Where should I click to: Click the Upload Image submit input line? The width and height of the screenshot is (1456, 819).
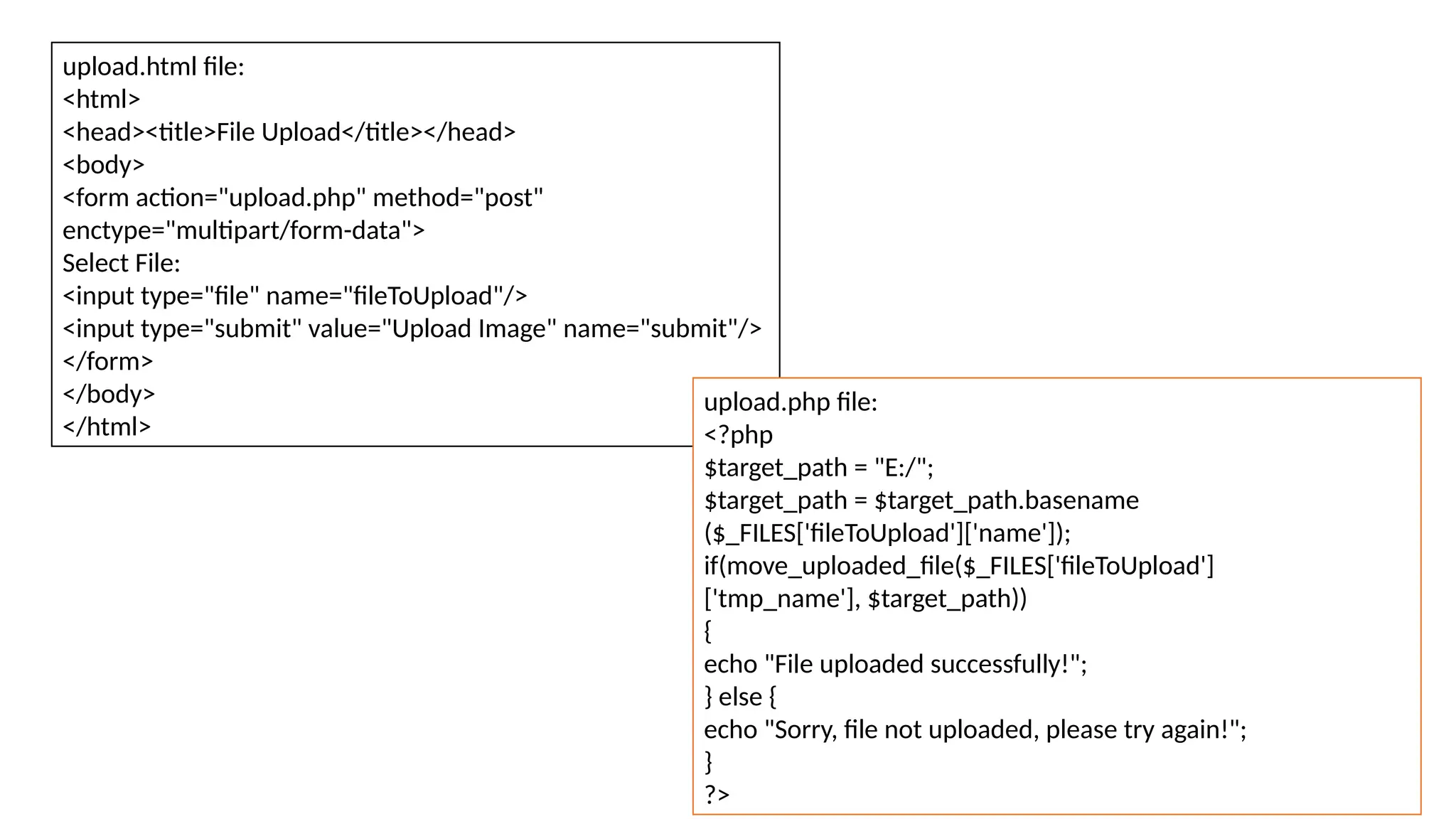point(412,328)
